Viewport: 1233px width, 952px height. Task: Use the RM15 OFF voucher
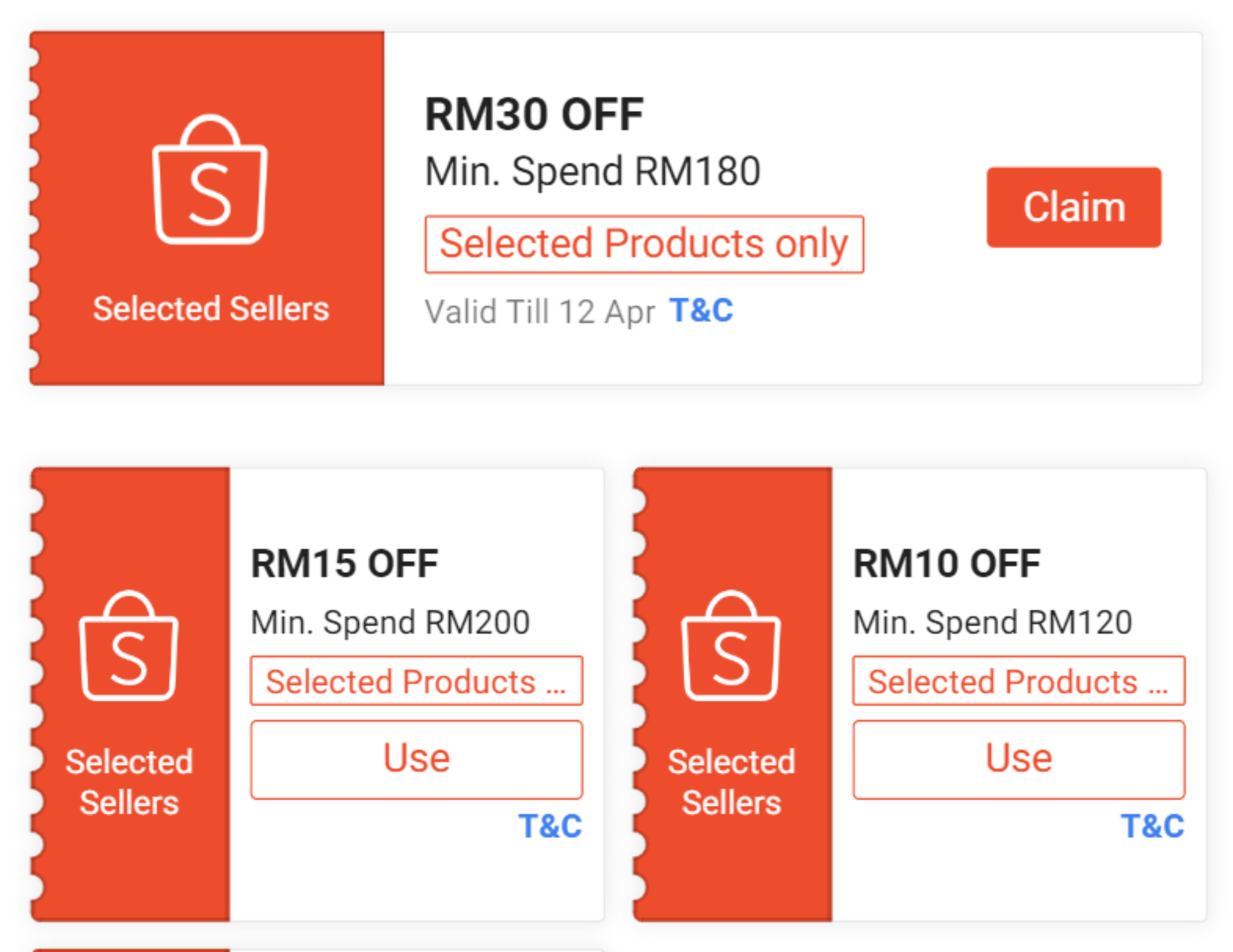[x=417, y=759]
